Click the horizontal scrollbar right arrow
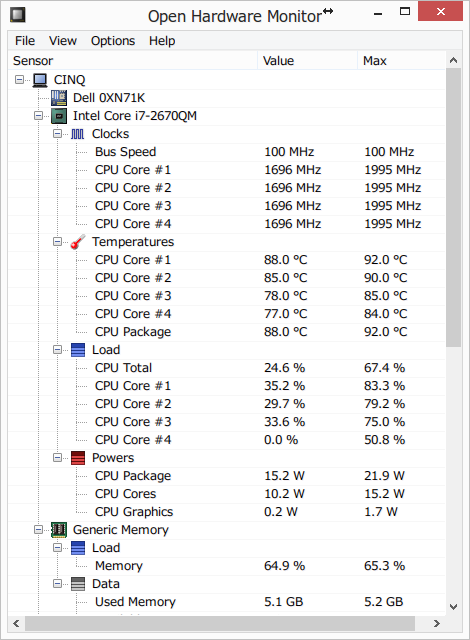The image size is (470, 640). (437, 623)
